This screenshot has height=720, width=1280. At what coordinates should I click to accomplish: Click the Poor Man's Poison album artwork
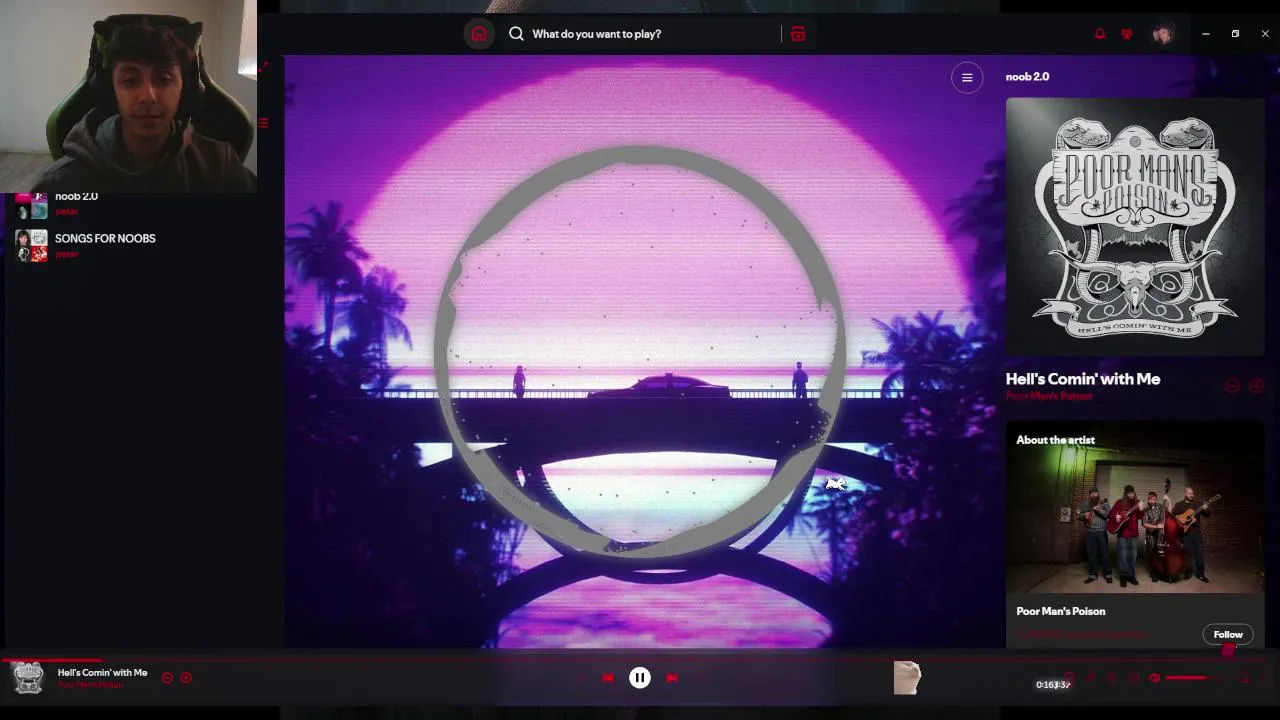pos(1135,227)
